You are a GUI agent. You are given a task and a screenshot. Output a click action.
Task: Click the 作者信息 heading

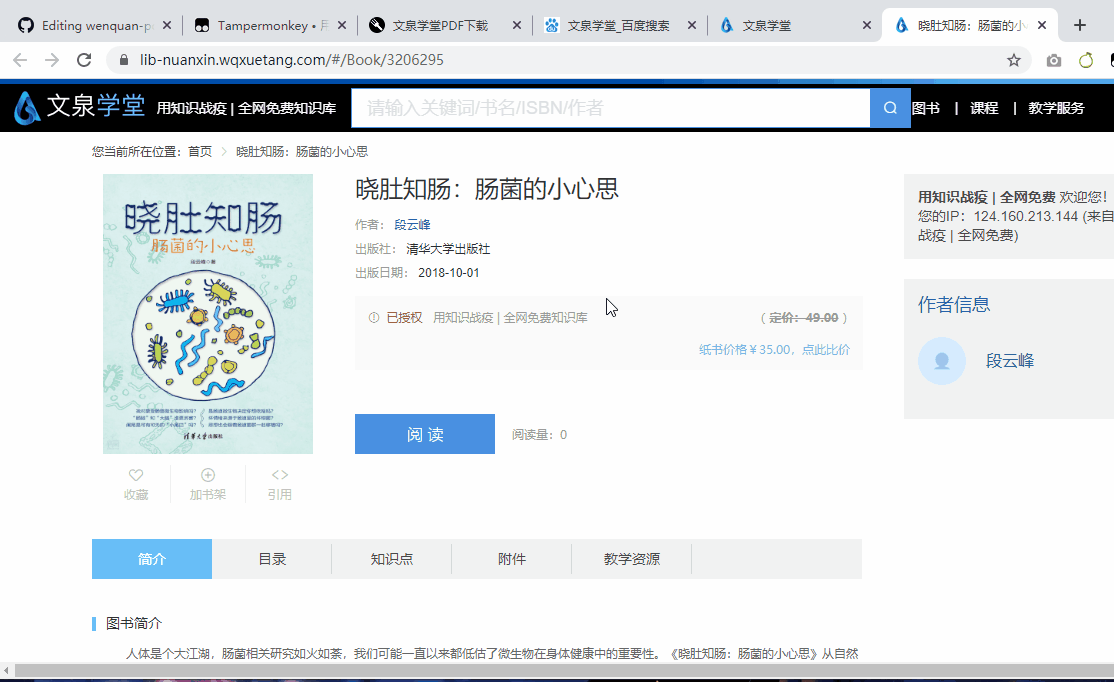point(953,304)
